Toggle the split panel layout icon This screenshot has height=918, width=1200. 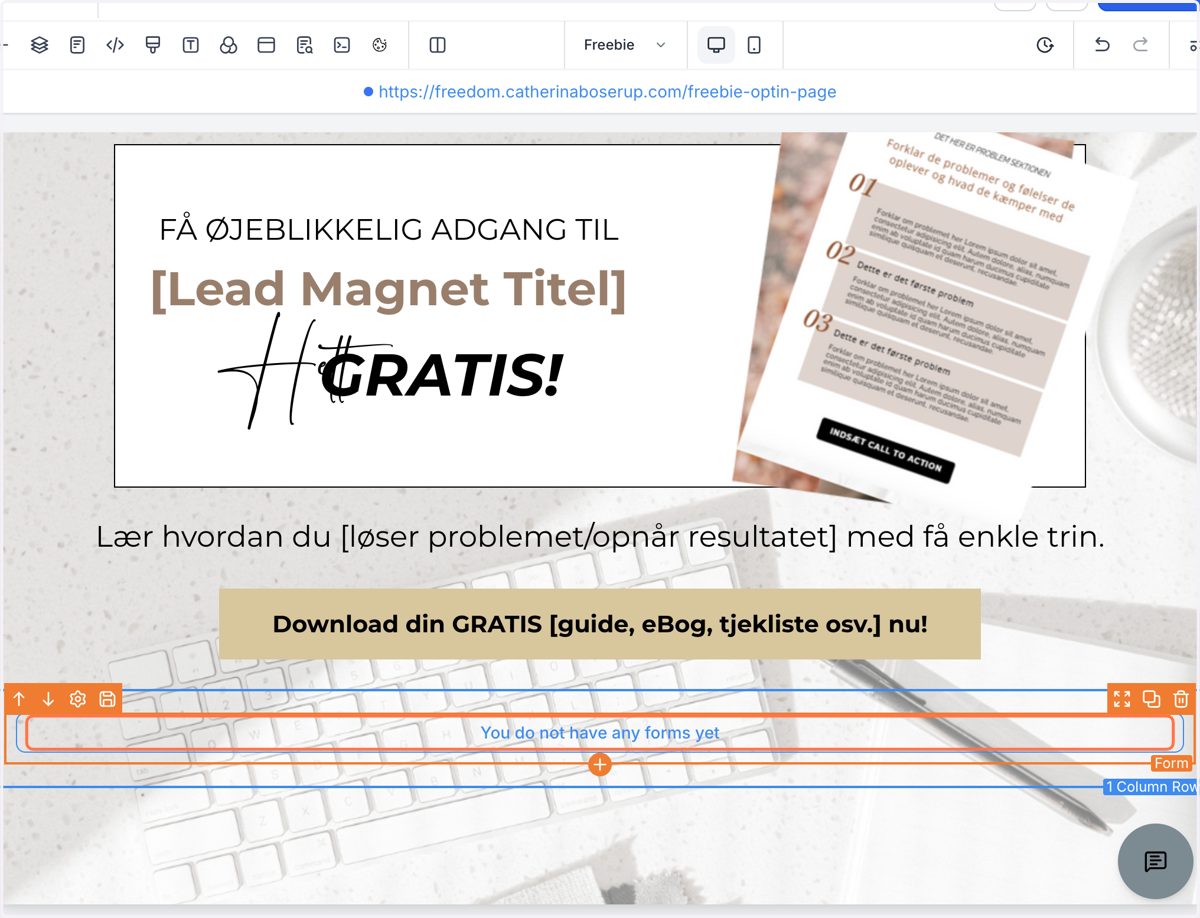(x=437, y=45)
